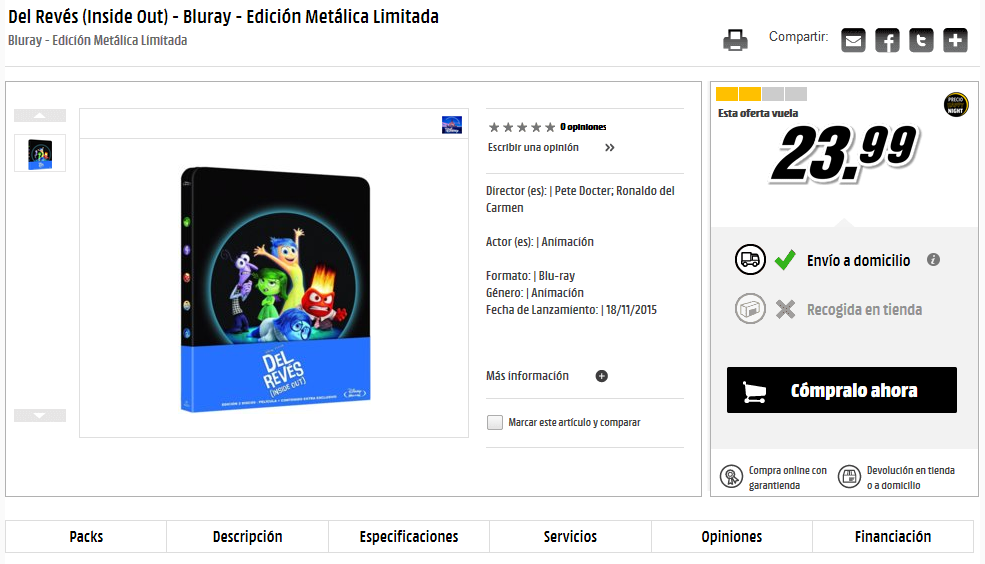Click the Cómpralo ahora button
Image resolution: width=985 pixels, height=564 pixels.
pos(842,390)
